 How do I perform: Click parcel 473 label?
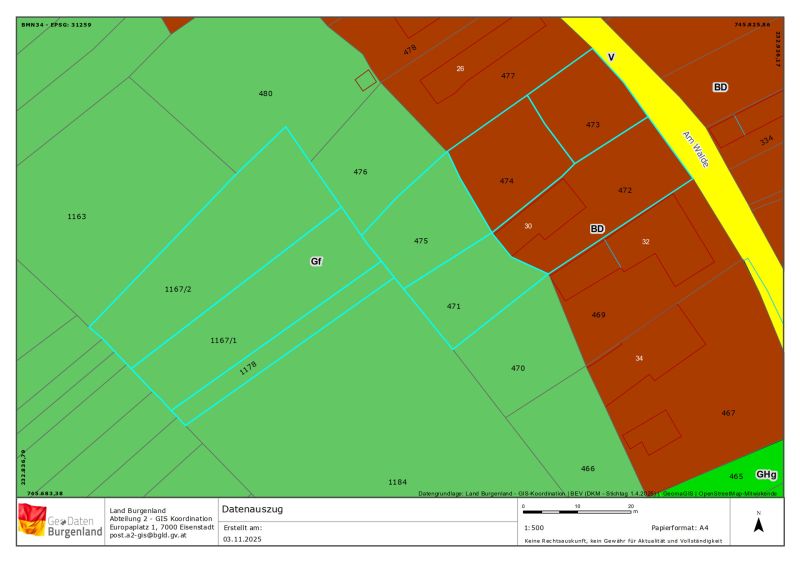(x=593, y=125)
